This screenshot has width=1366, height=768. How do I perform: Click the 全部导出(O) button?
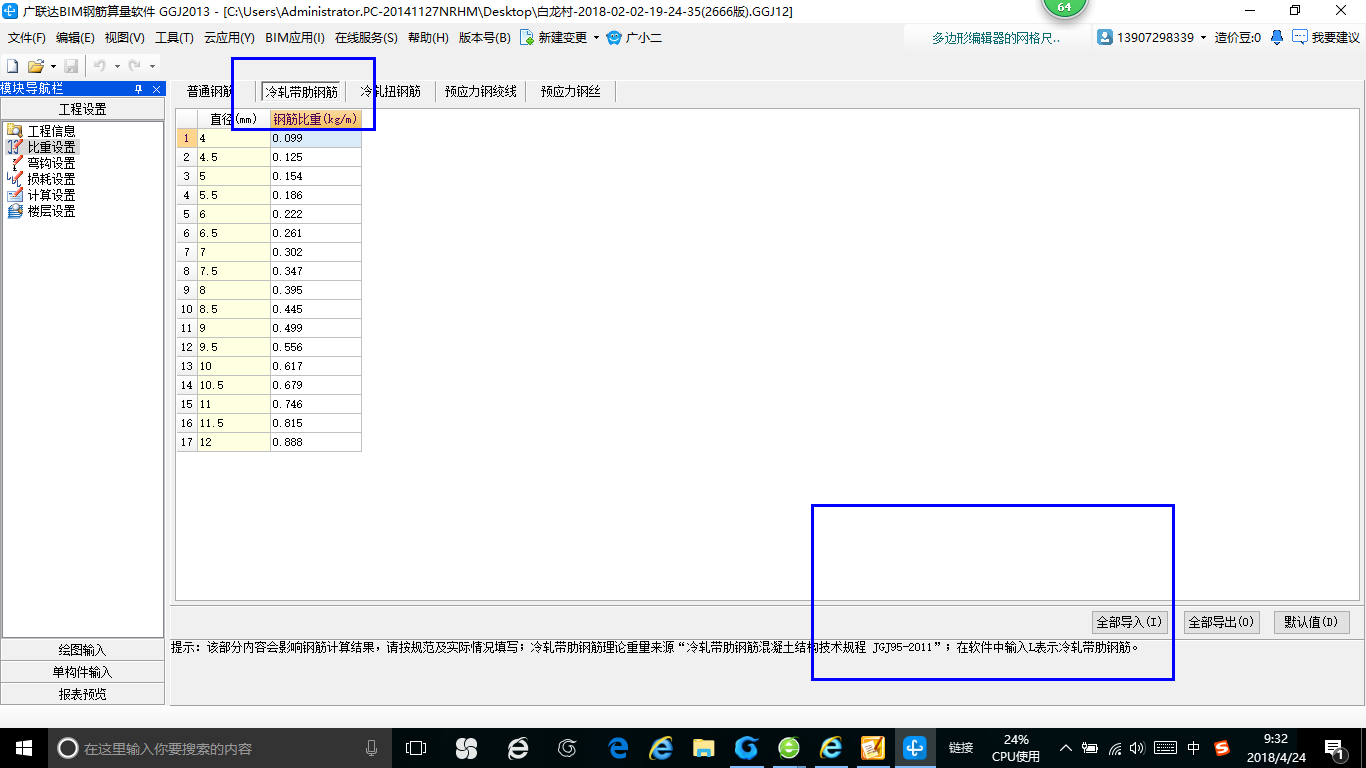coord(1221,622)
